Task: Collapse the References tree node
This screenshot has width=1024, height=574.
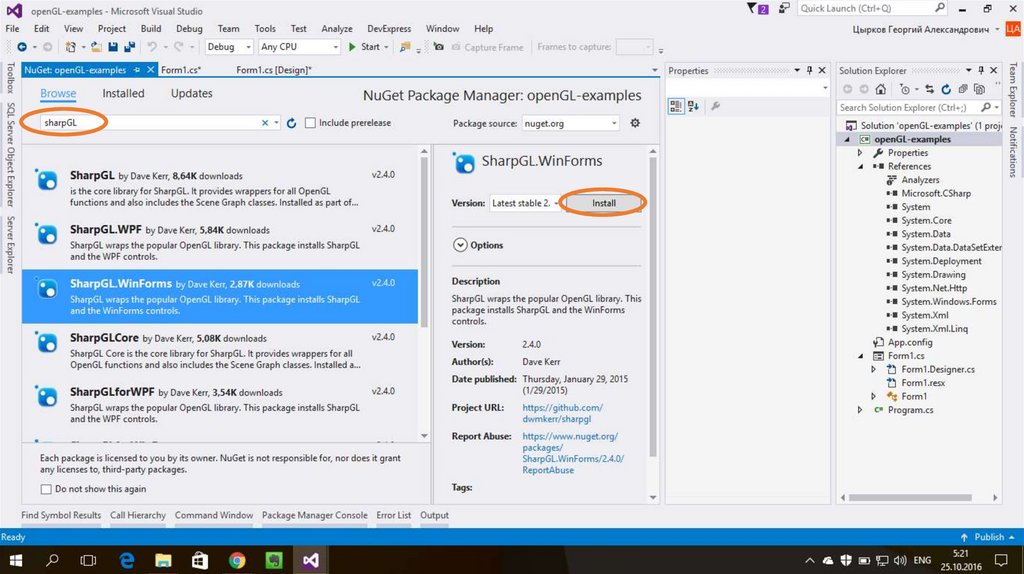Action: pos(860,167)
